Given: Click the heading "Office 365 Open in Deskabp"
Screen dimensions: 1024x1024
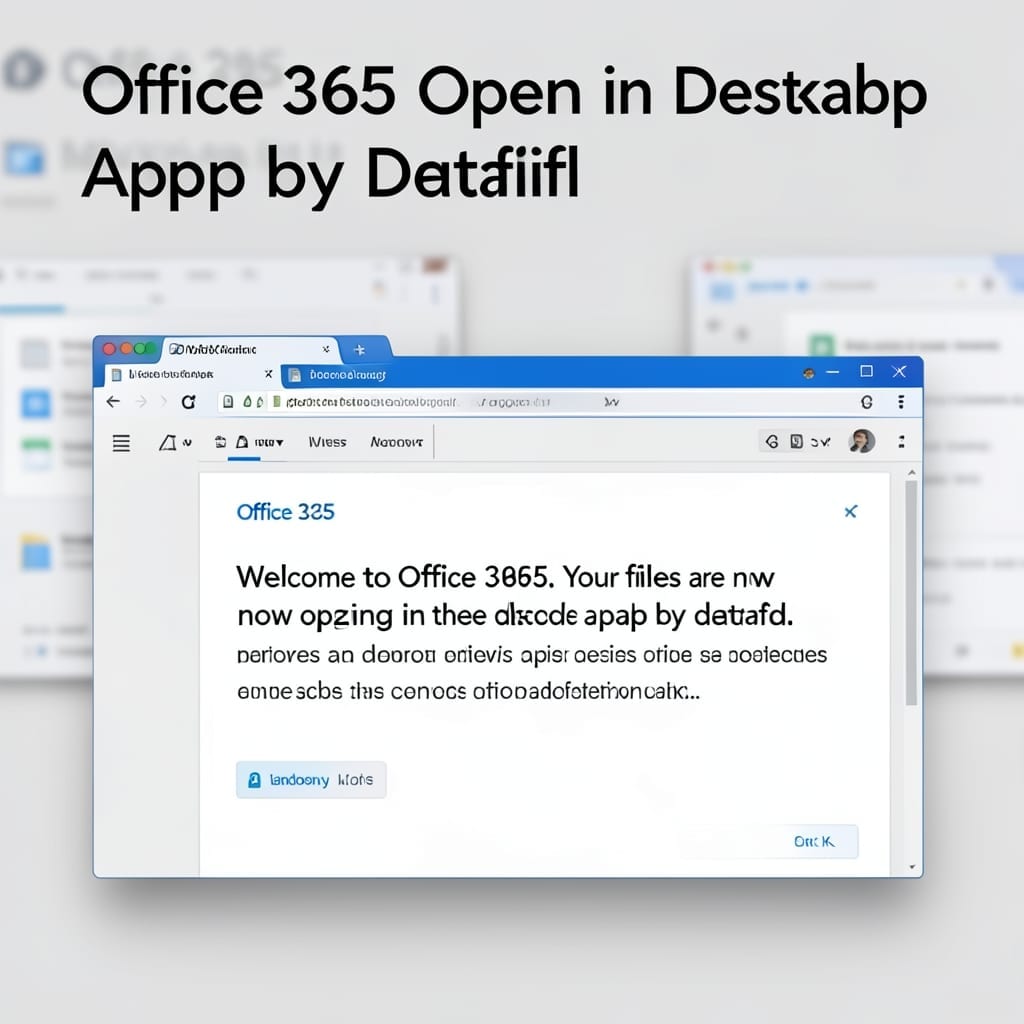Looking at the screenshot, I should point(504,93).
